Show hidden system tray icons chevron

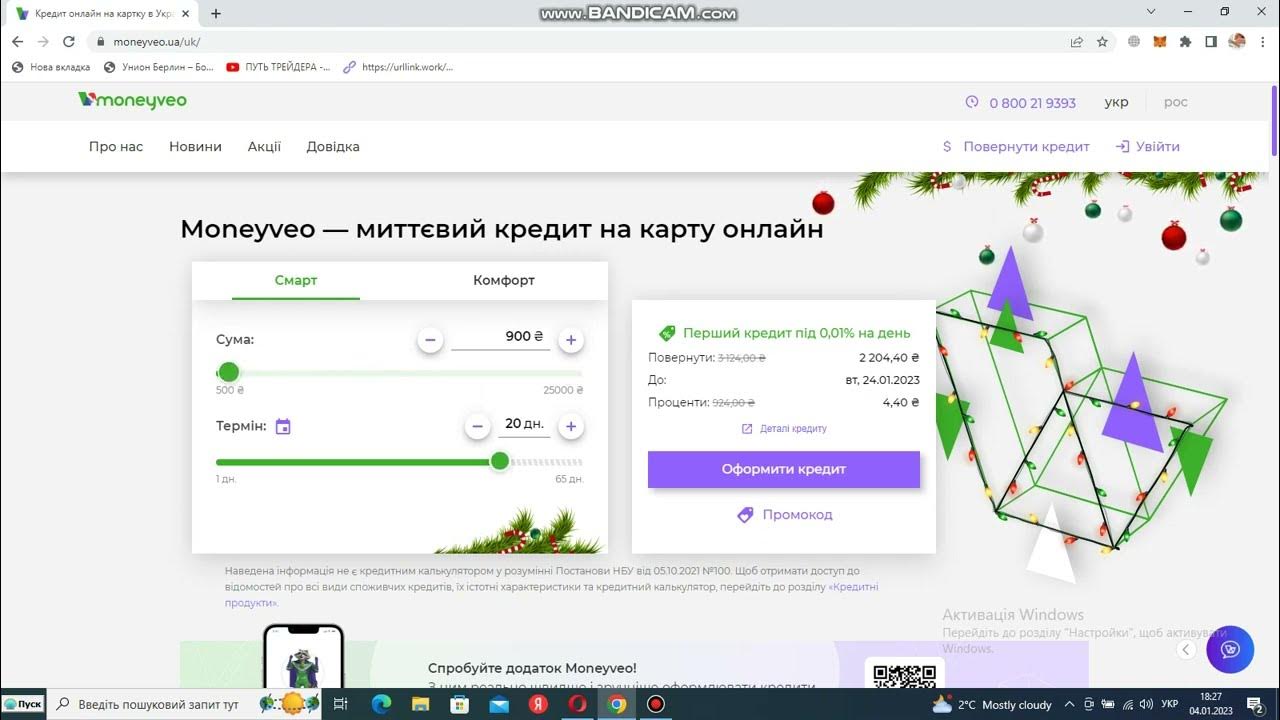(x=1069, y=704)
